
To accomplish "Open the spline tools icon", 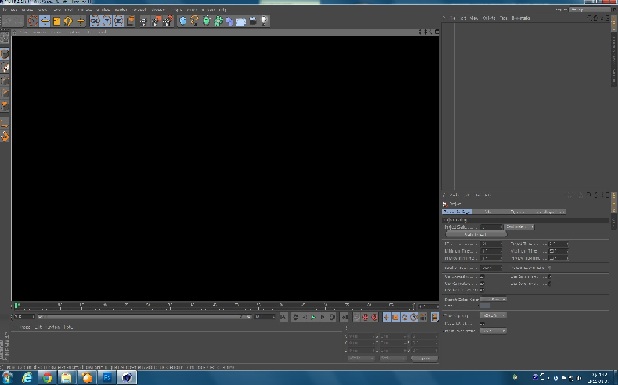I will click(194, 21).
